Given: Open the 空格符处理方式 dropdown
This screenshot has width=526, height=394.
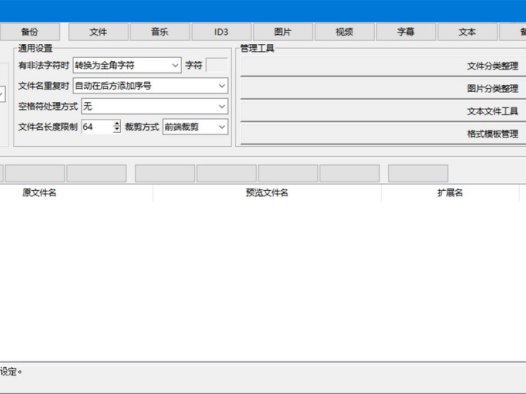Looking at the screenshot, I should (x=155, y=106).
